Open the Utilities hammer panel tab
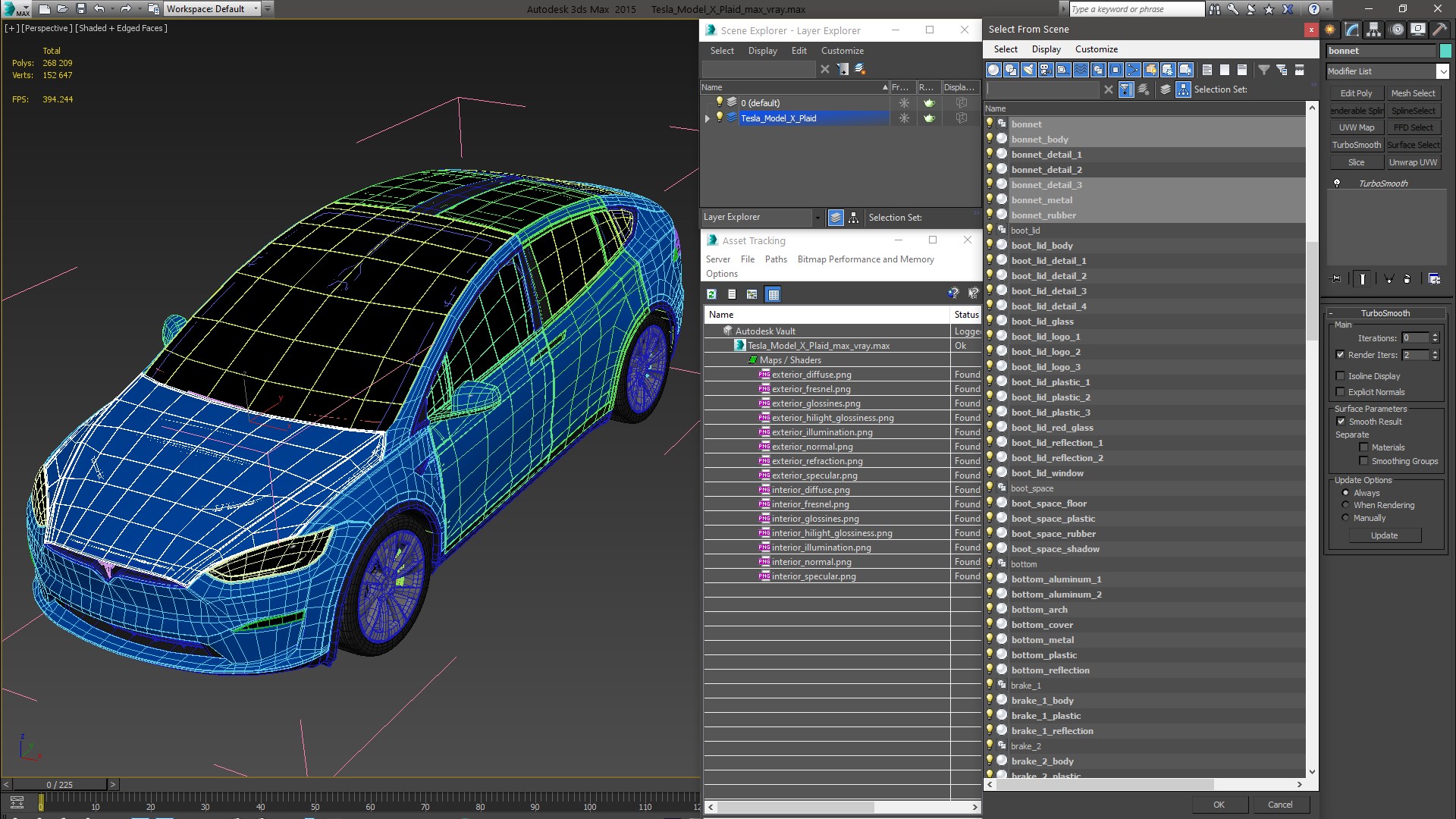Viewport: 1456px width, 819px height. click(1439, 30)
